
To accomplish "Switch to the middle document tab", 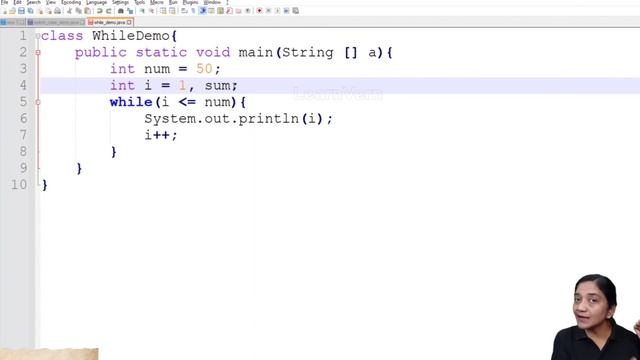I will (x=56, y=22).
